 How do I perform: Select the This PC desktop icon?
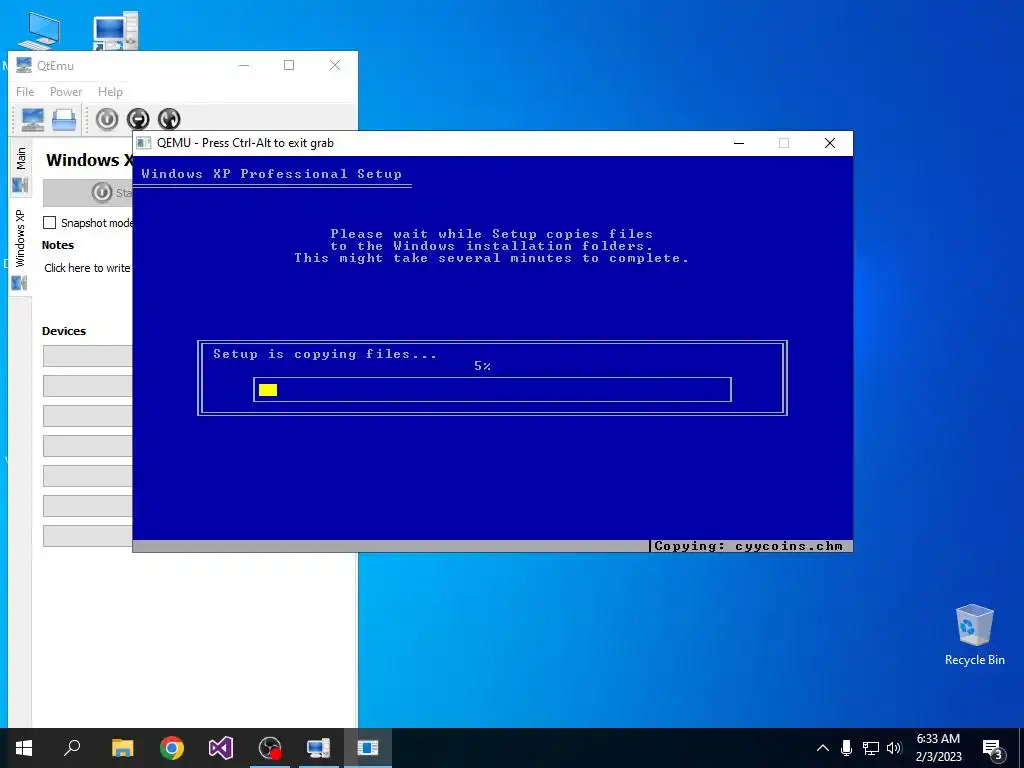pyautogui.click(x=39, y=29)
